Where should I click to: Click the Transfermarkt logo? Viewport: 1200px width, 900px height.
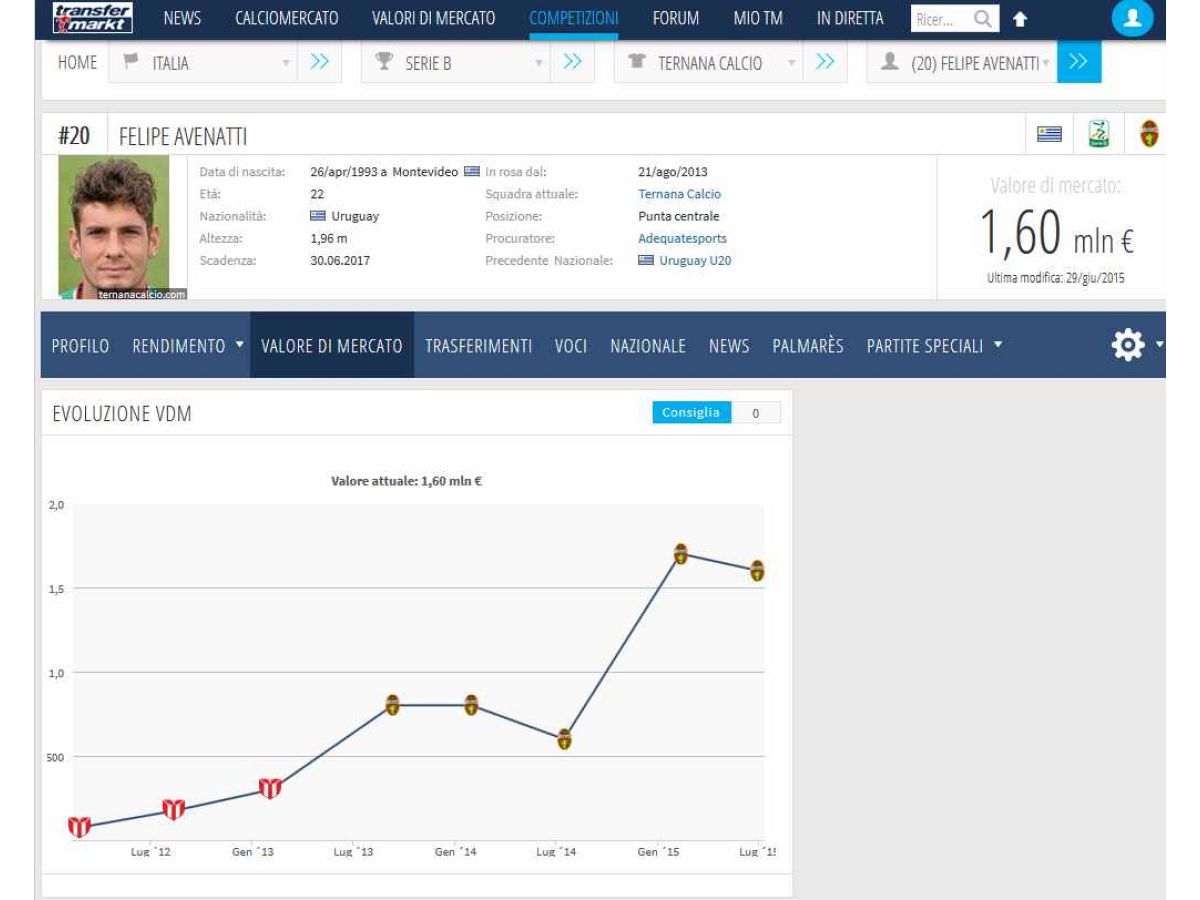point(92,18)
